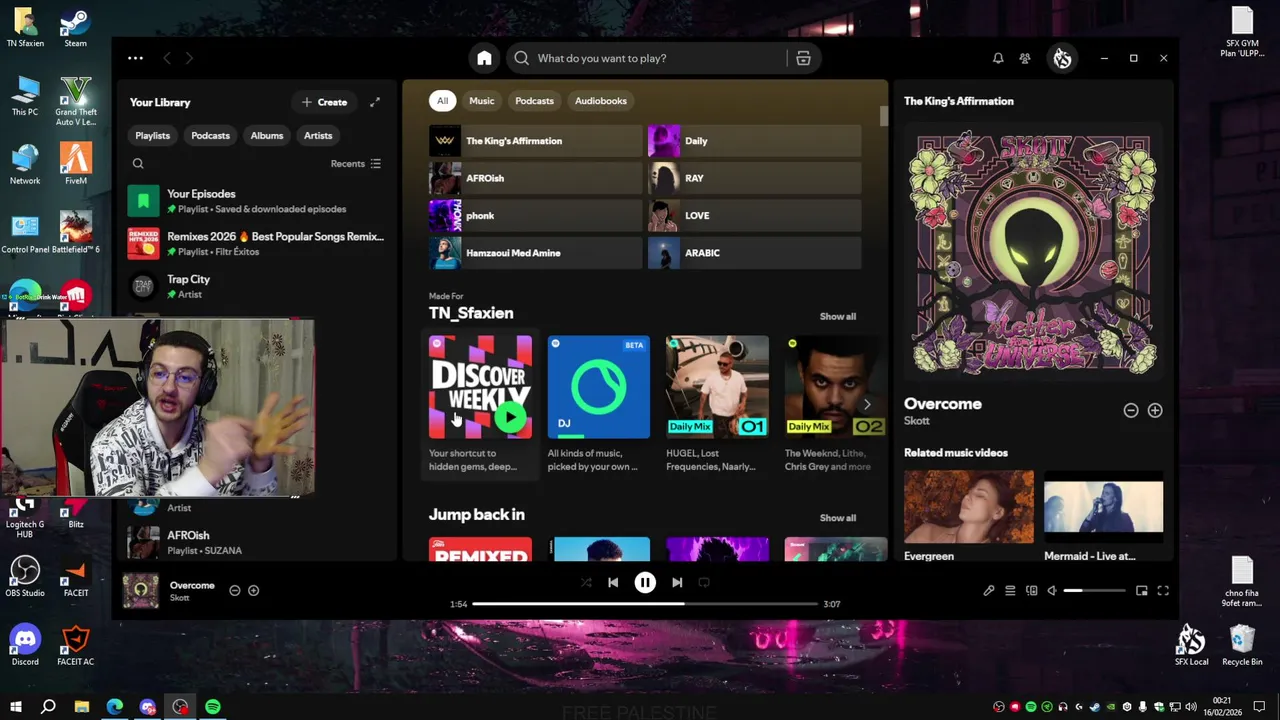This screenshot has width=1280, height=720.
Task: Play Discover Weekly with green button
Action: pyautogui.click(x=511, y=417)
